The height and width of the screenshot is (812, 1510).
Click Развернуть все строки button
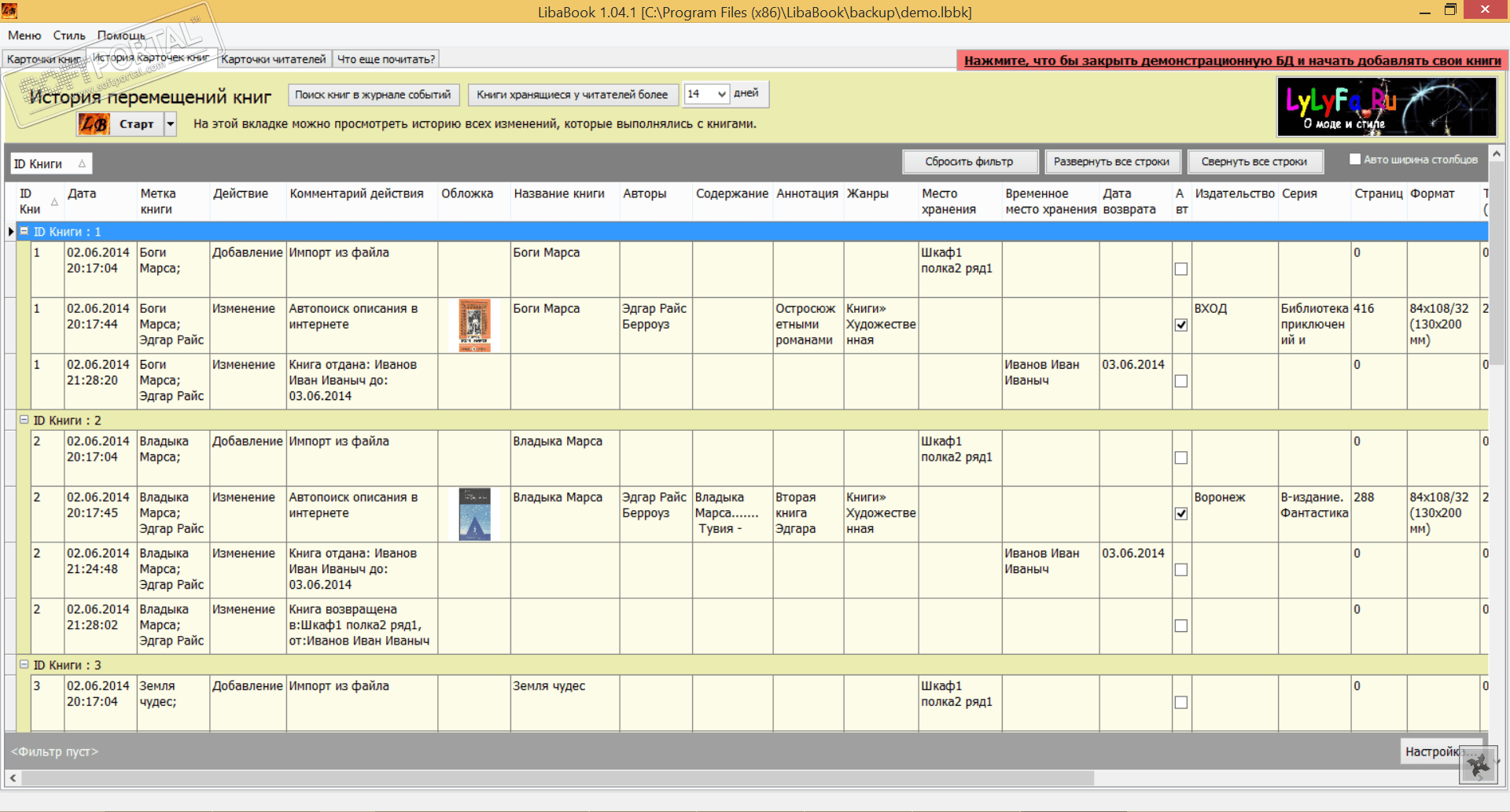tap(1111, 162)
